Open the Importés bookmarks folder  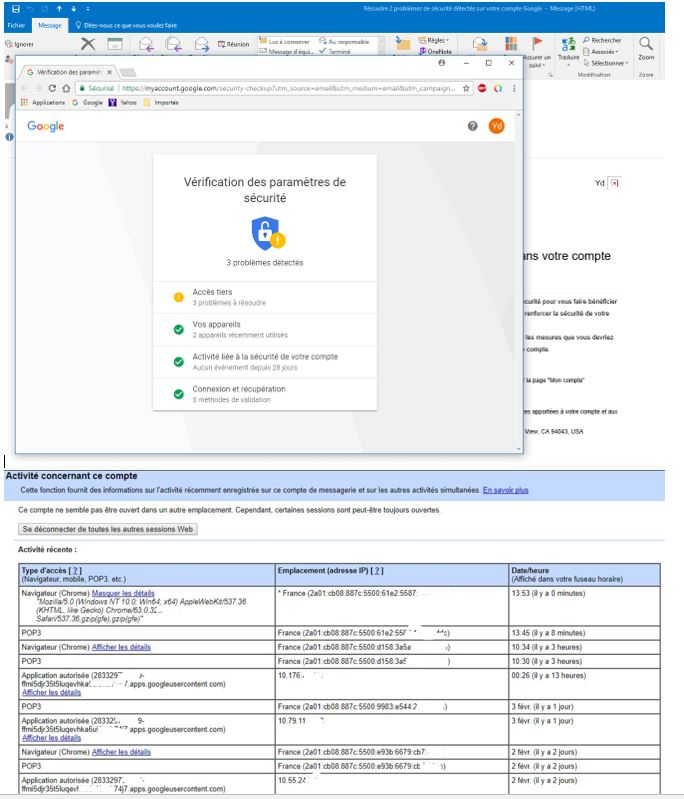click(x=161, y=102)
